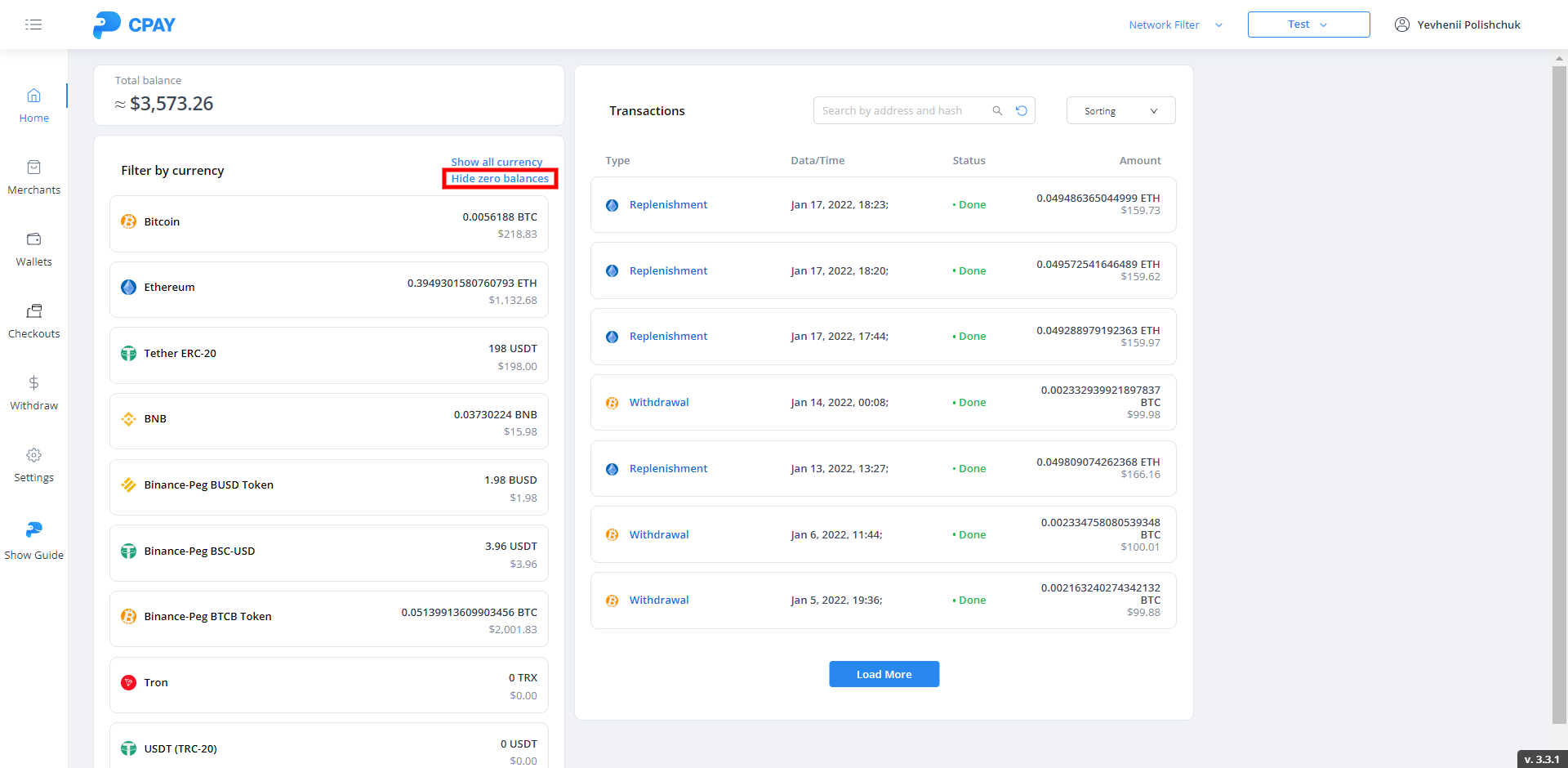
Task: Open Checkouts from sidebar
Action: pyautogui.click(x=33, y=321)
